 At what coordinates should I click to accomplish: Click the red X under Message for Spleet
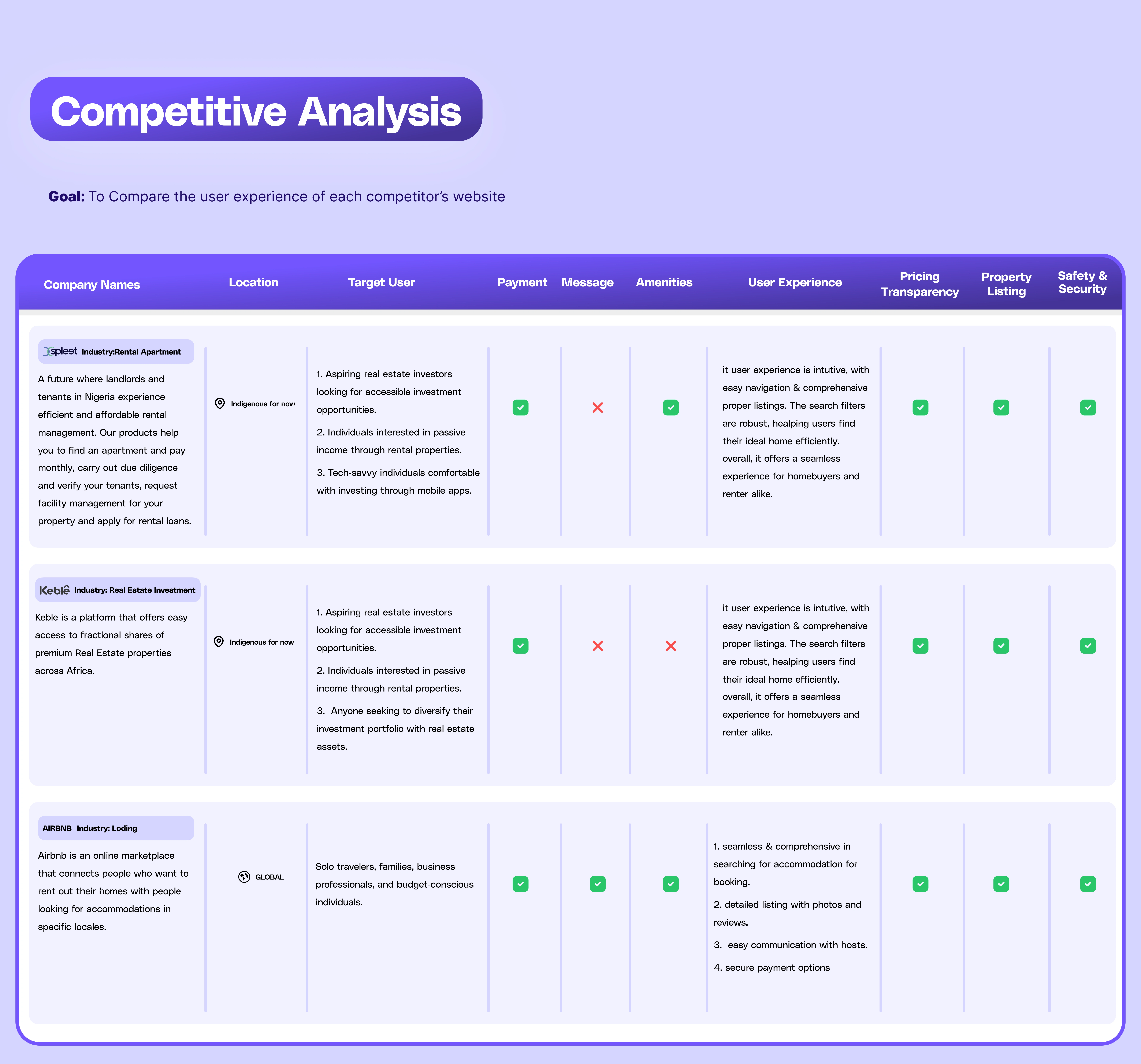[x=598, y=407]
